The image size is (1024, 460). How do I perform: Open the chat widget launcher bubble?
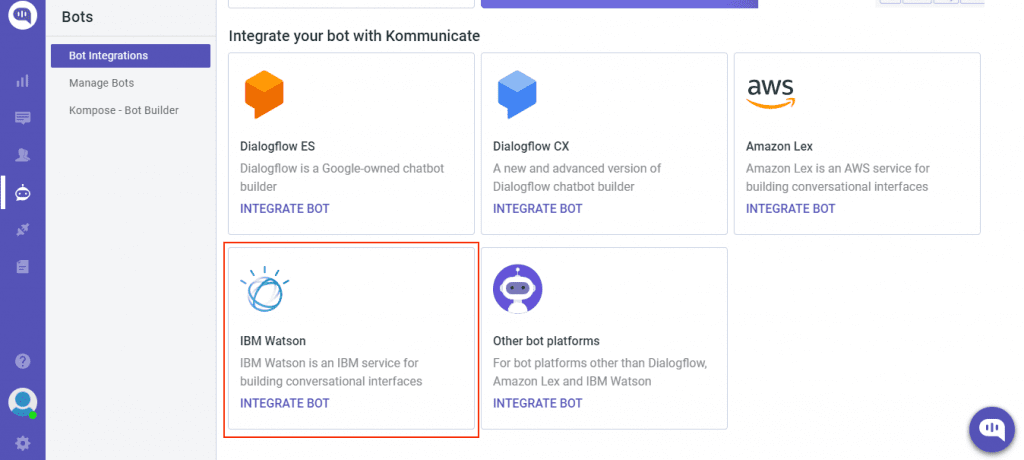tap(992, 430)
